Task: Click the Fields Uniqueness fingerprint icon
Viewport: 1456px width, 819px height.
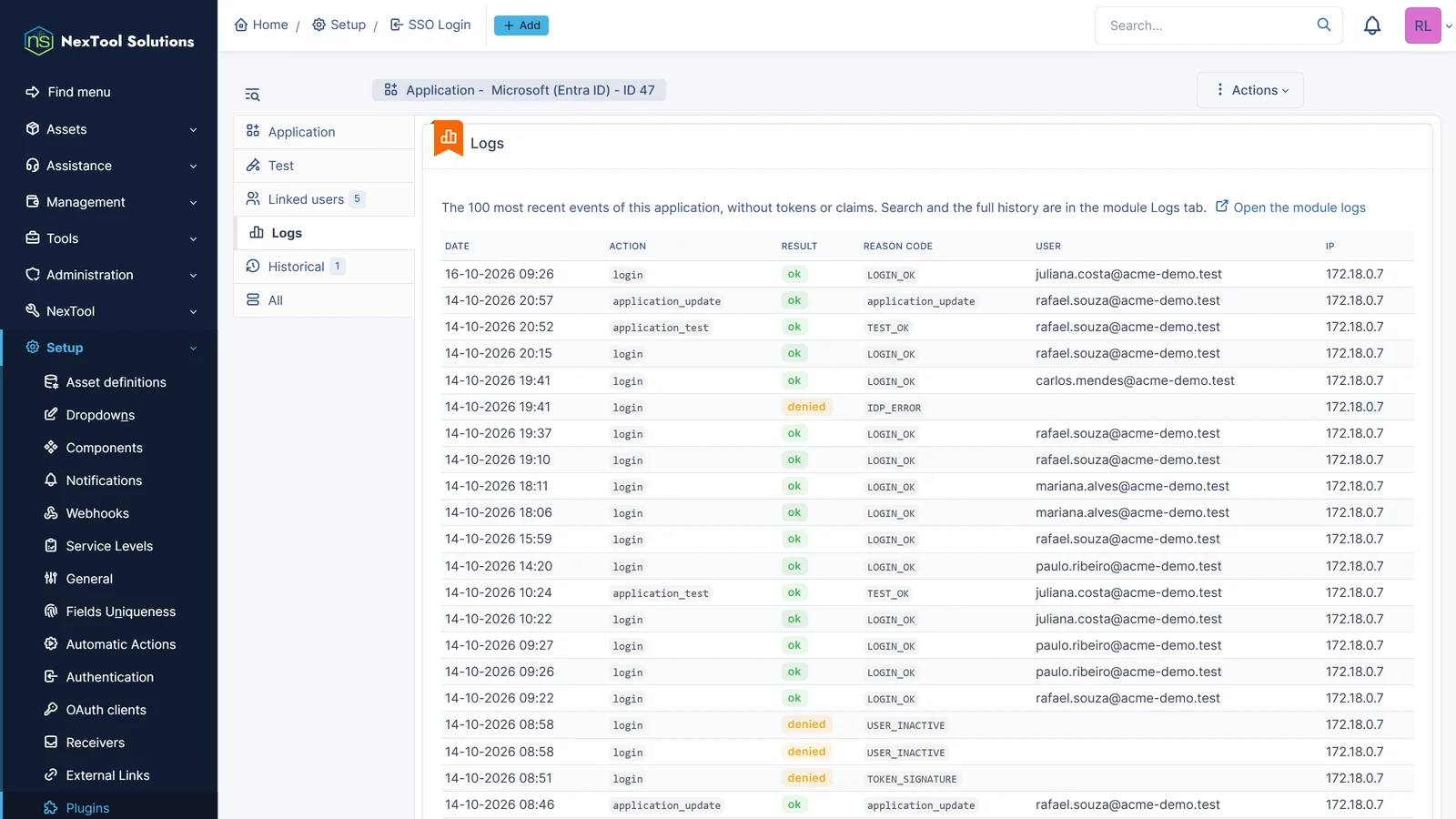Action: 51,612
